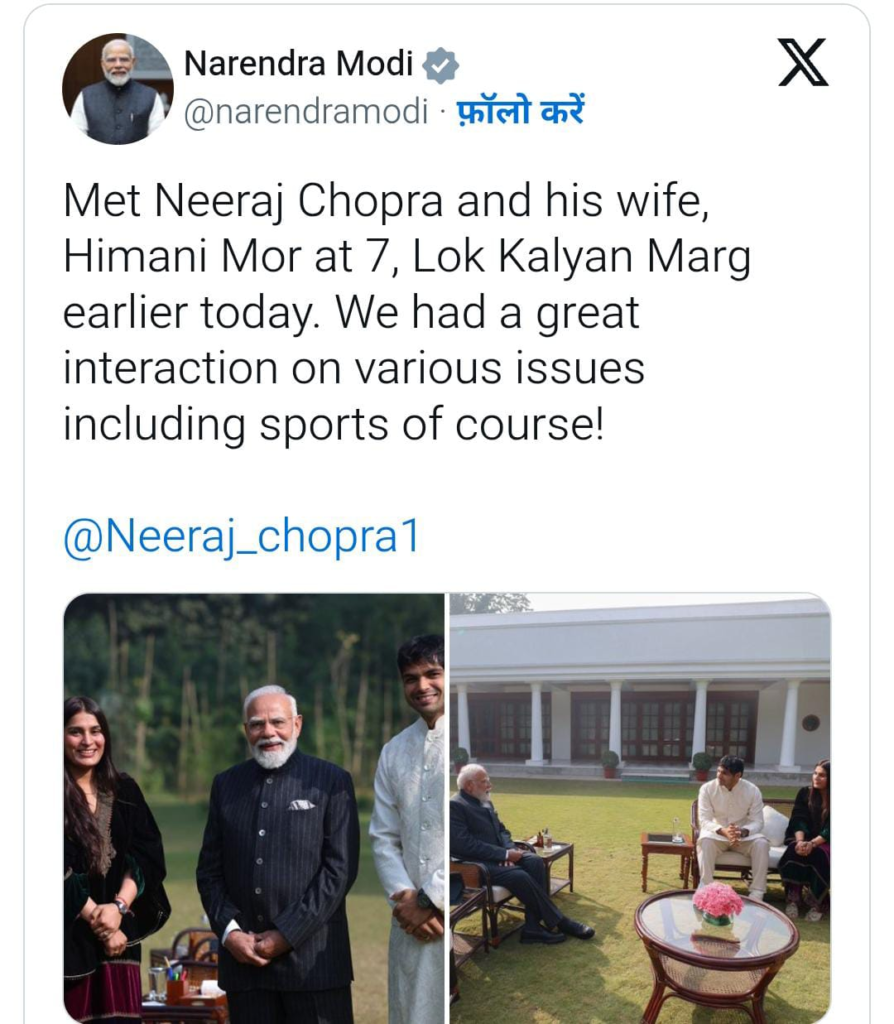894x1024 pixels.
Task: Open the @Neeraj_chopra1 mention link
Action: point(240,536)
